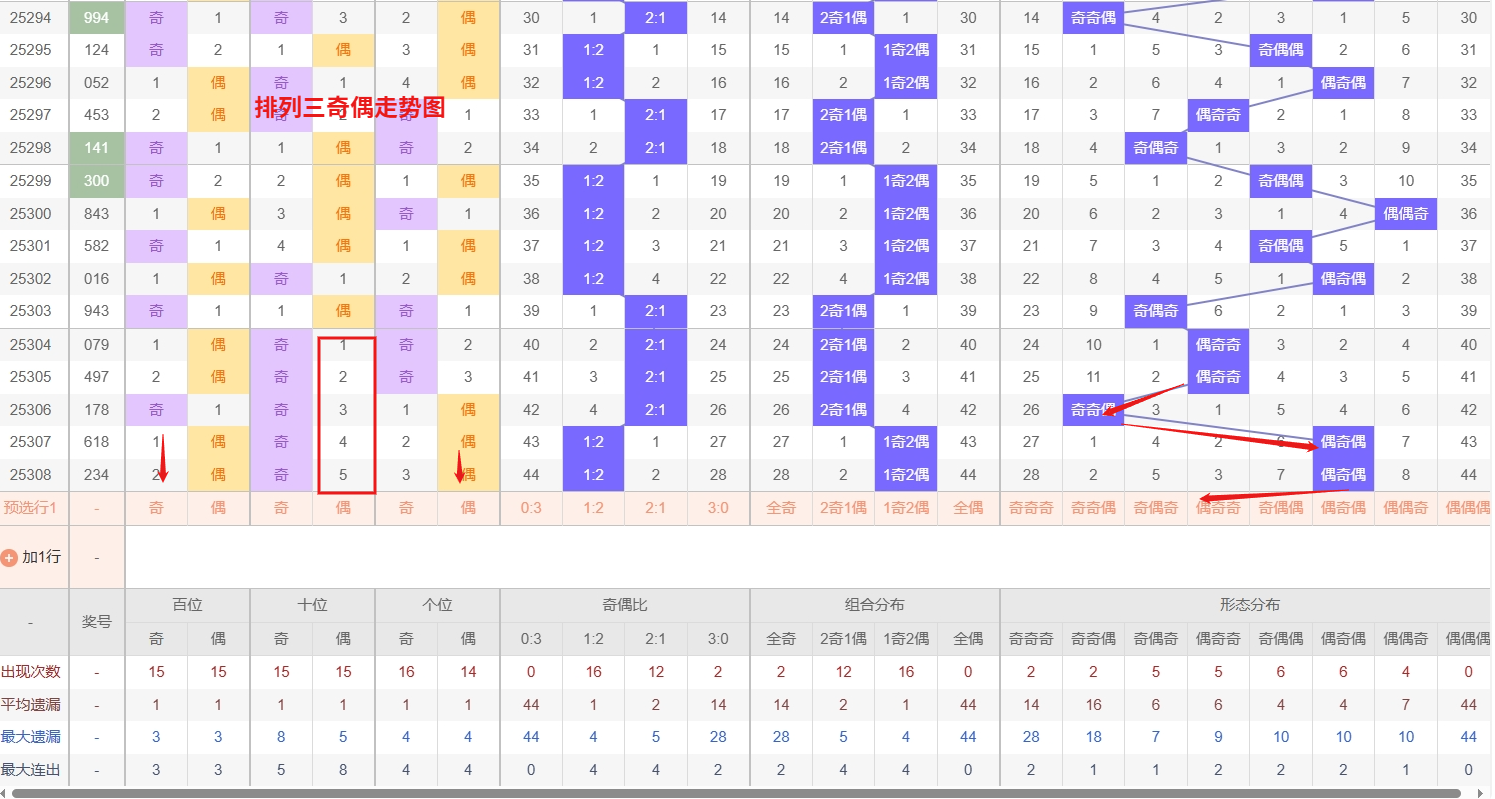The width and height of the screenshot is (1495, 799).
Task: Click the 偶偶奇 marker in issue 25300 row
Action: coord(1405,213)
